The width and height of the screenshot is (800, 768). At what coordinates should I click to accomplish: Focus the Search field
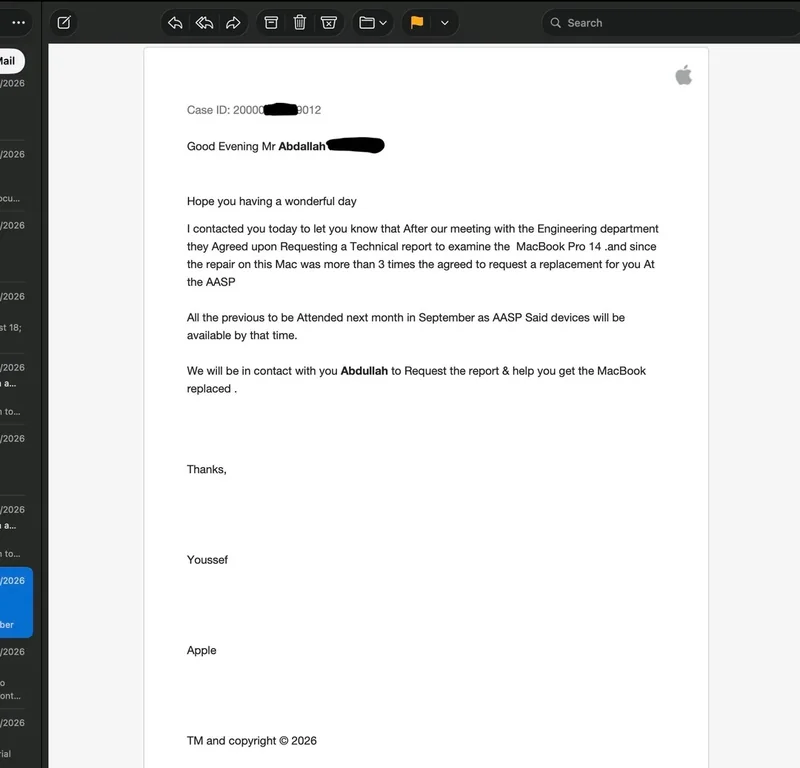[673, 23]
